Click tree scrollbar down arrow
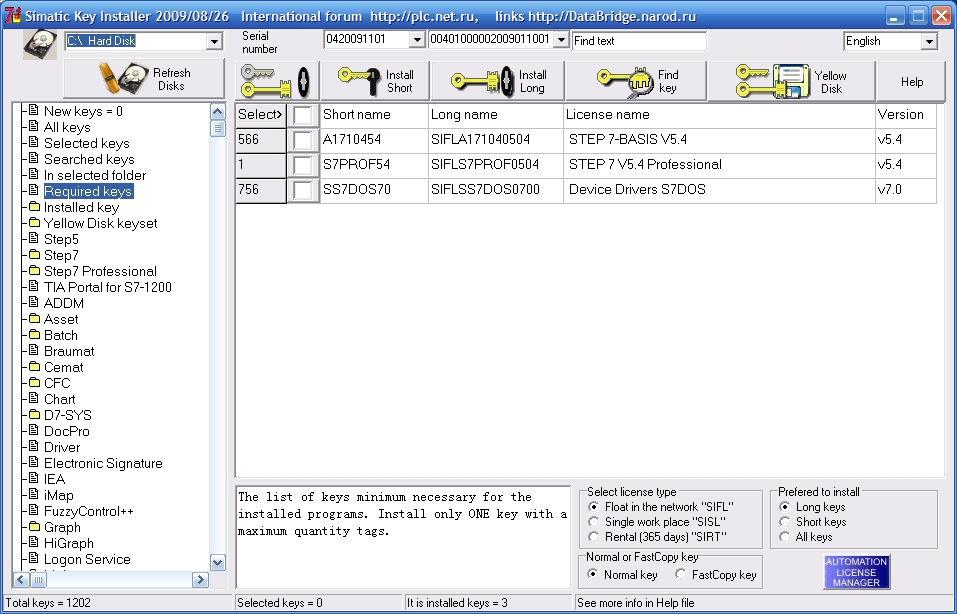Screen dimensions: 957x614 pyautogui.click(x=217, y=562)
